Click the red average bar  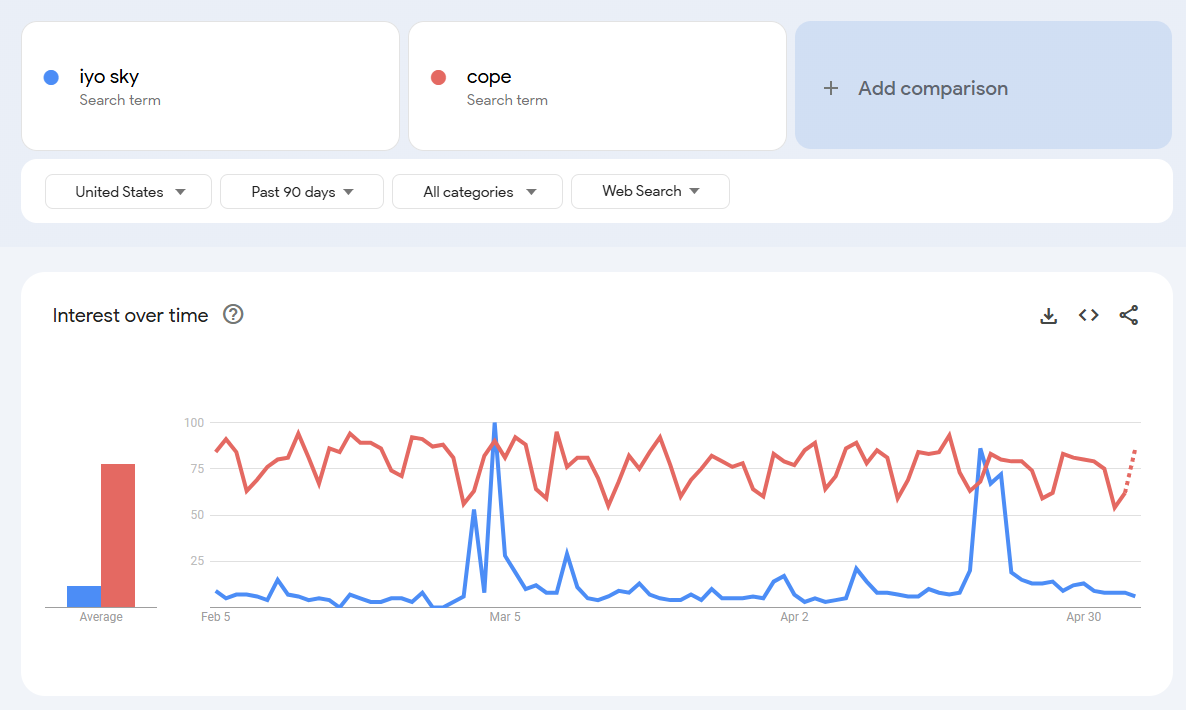(118, 535)
